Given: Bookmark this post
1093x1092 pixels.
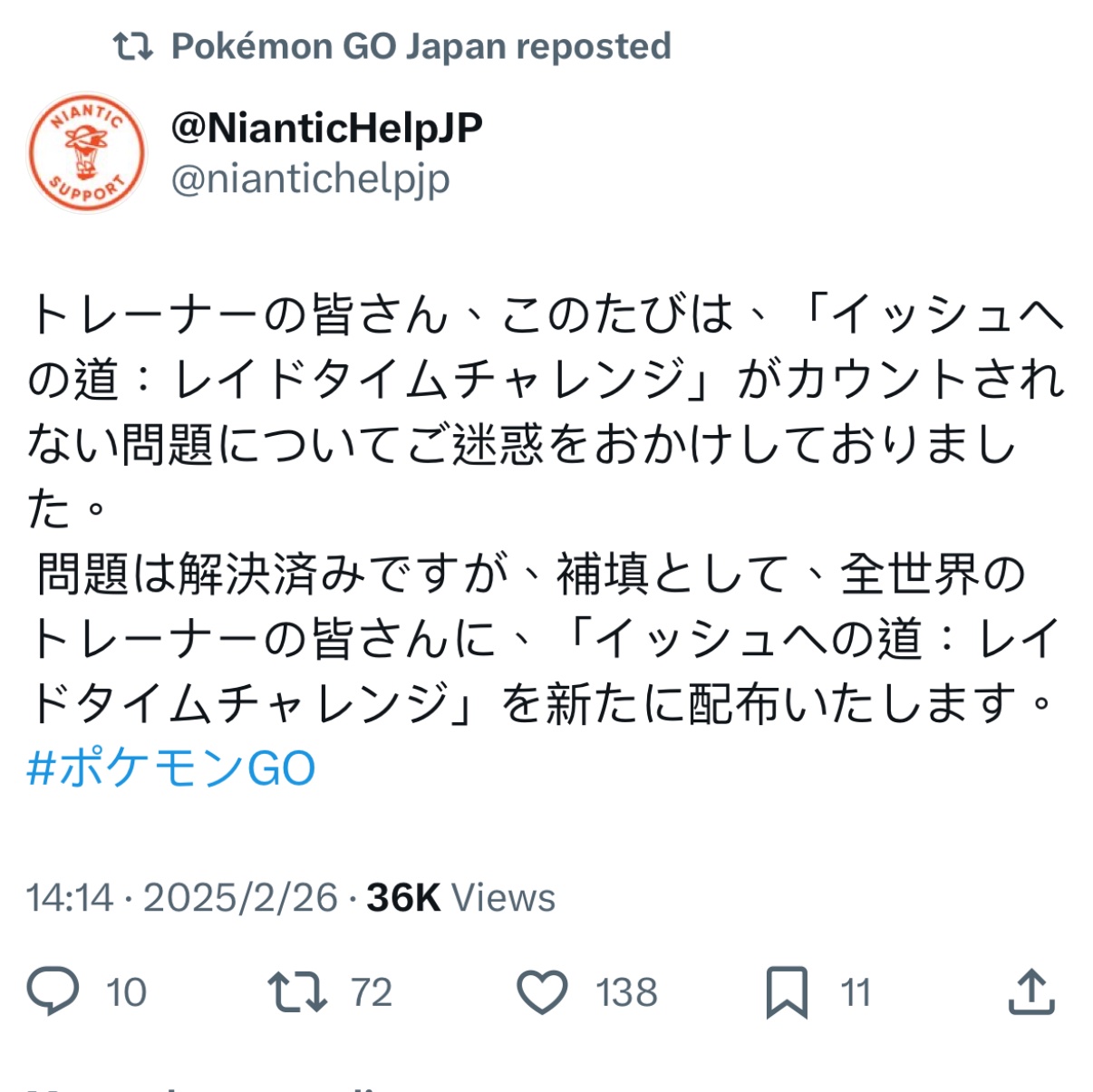Looking at the screenshot, I should pyautogui.click(x=787, y=992).
